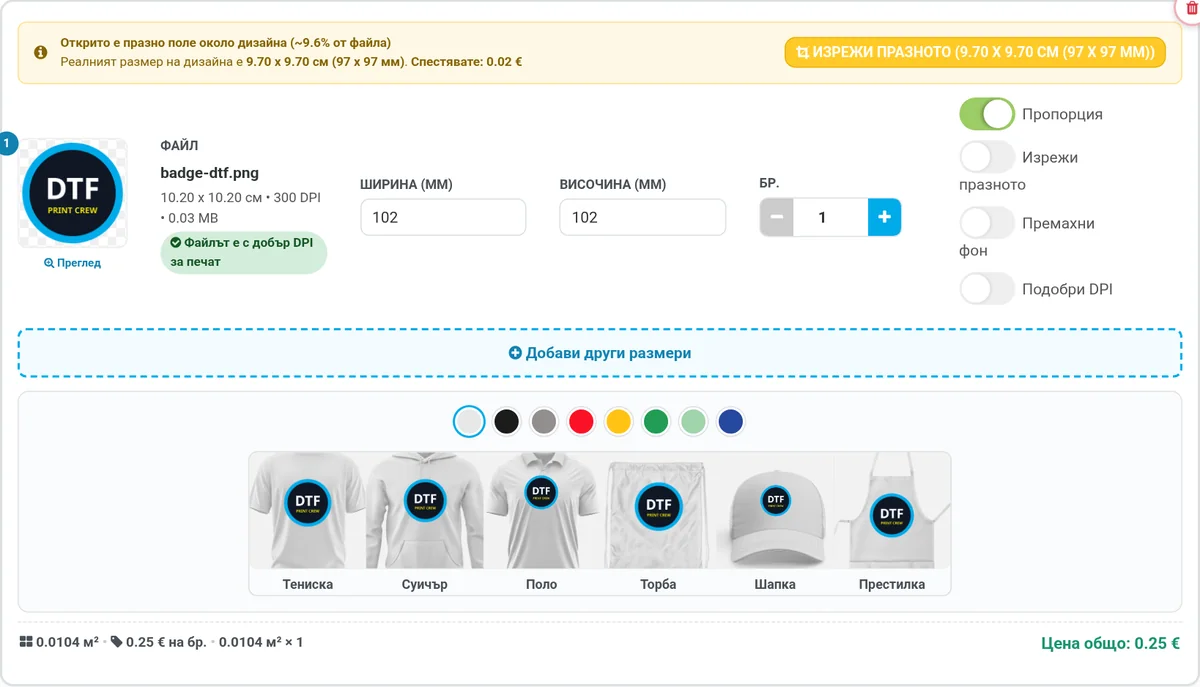The image size is (1200, 687).
Task: Select the Торба bag mockup
Action: (x=658, y=523)
